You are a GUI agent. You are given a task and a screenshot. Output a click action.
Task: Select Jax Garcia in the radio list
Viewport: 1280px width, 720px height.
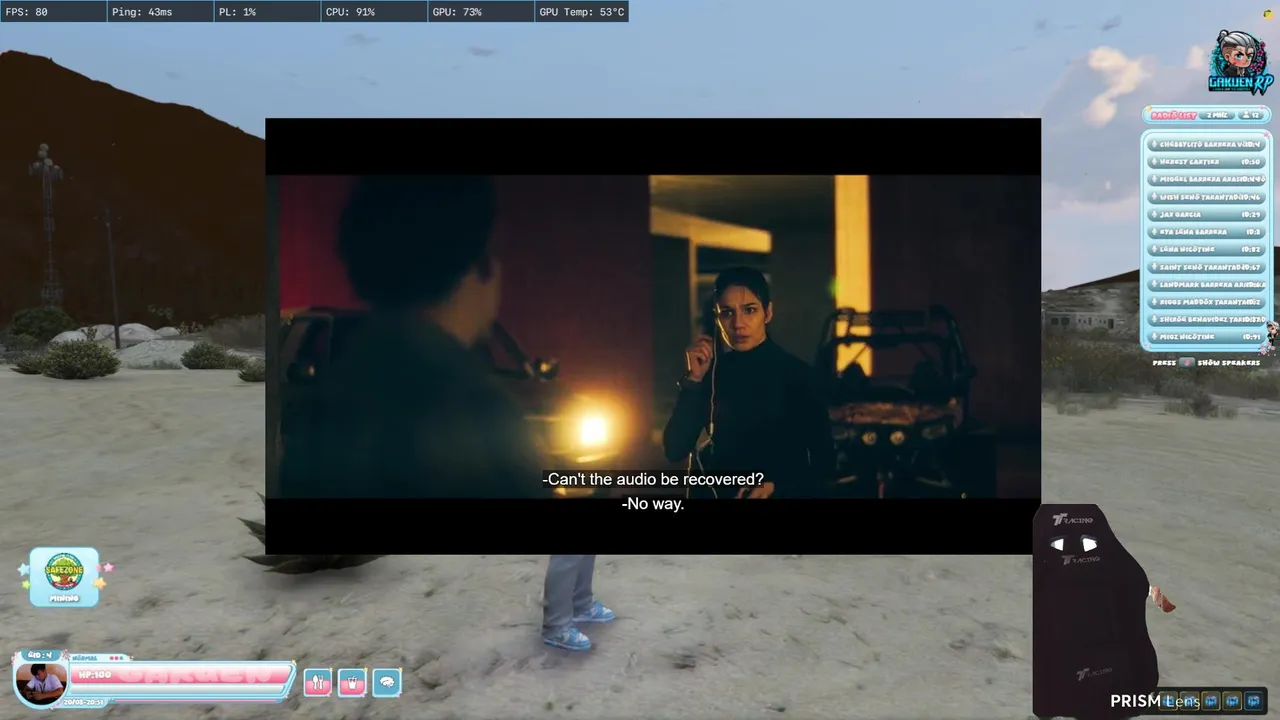click(1208, 214)
